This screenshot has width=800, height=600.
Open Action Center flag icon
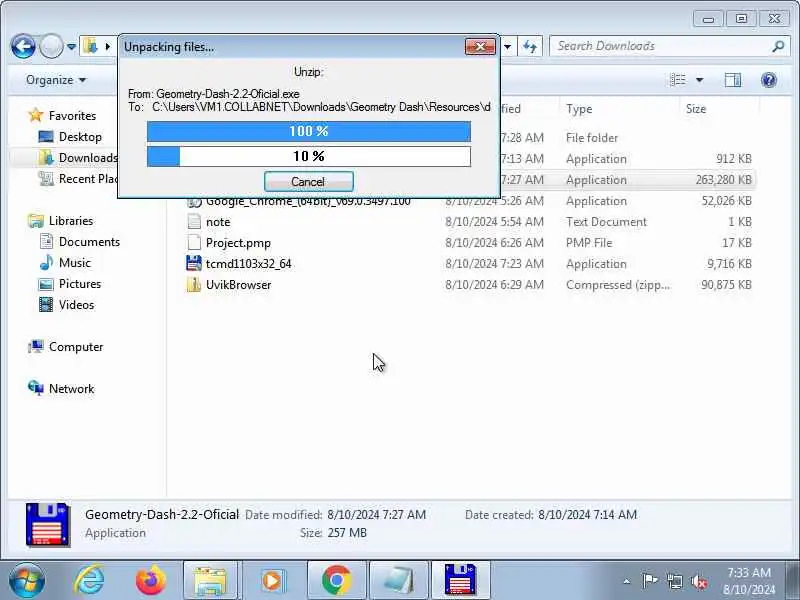pos(649,581)
